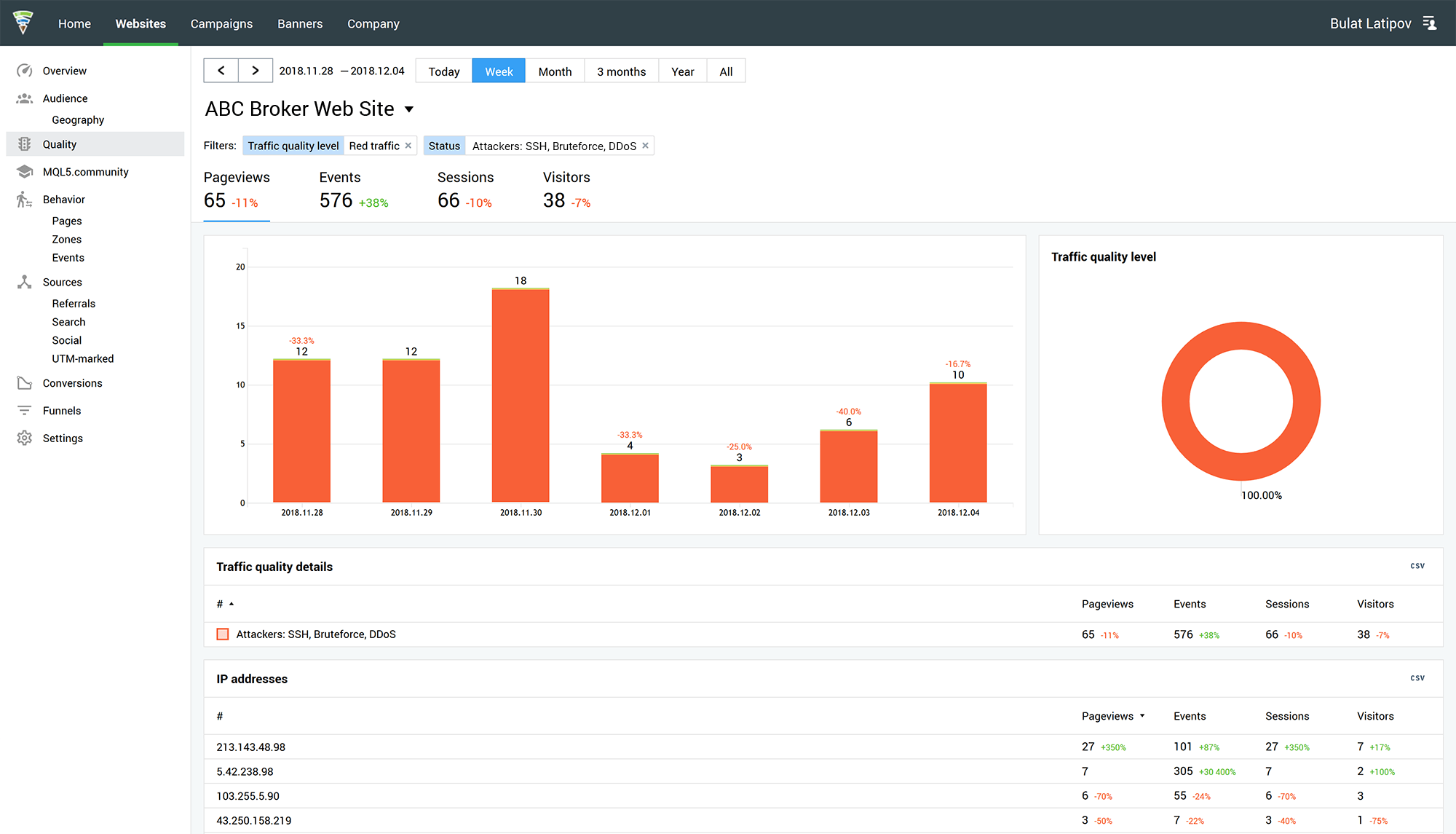
Task: Click the MQL5.community icon in sidebar
Action: [x=24, y=171]
